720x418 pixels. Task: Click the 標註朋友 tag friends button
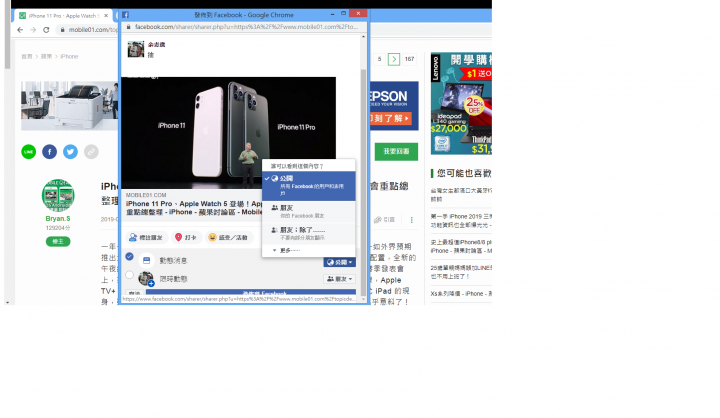[x=146, y=237]
